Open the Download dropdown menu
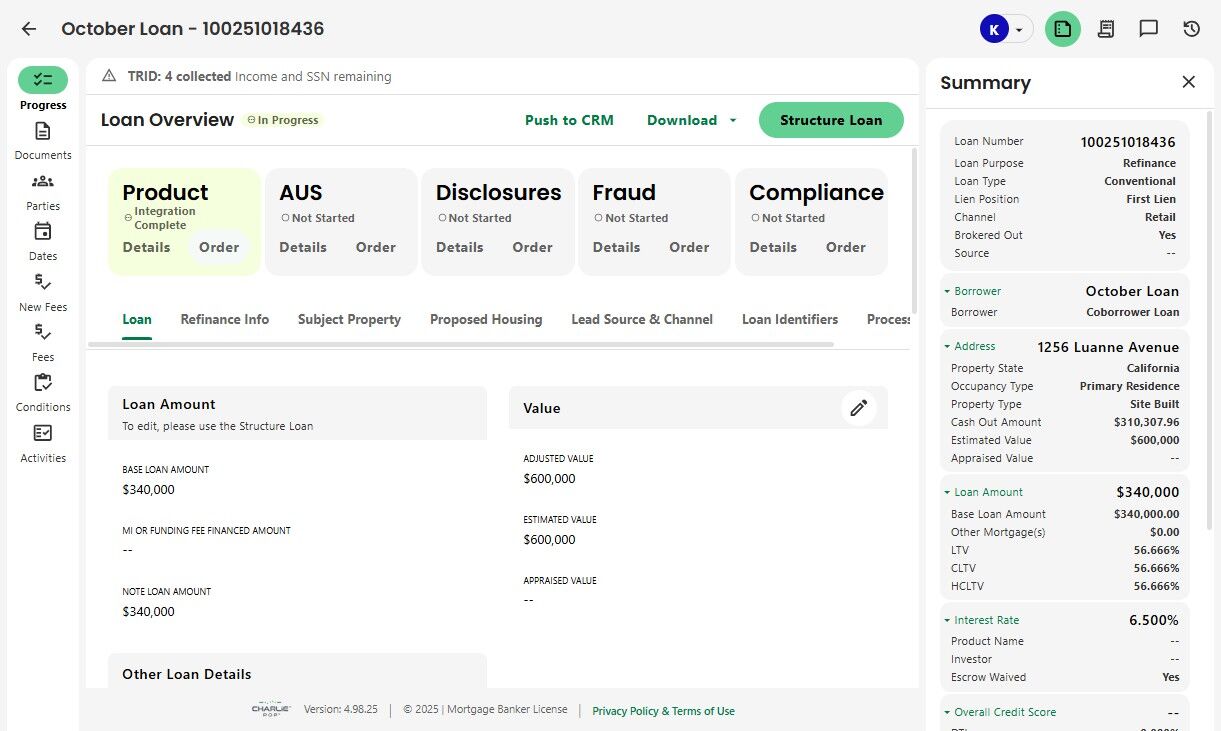 [x=692, y=120]
